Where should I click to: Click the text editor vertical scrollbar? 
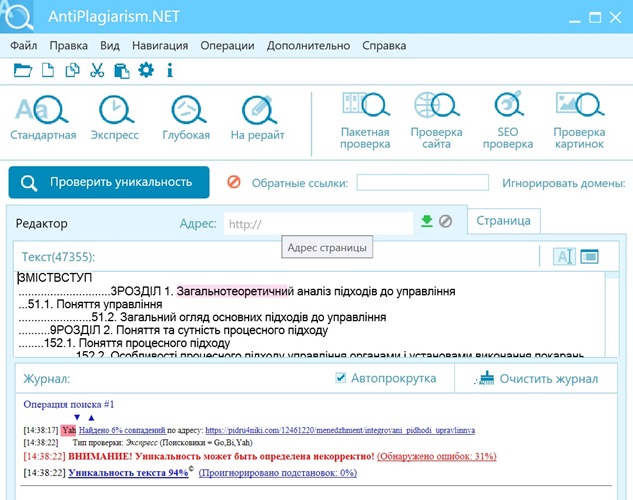[x=612, y=314]
